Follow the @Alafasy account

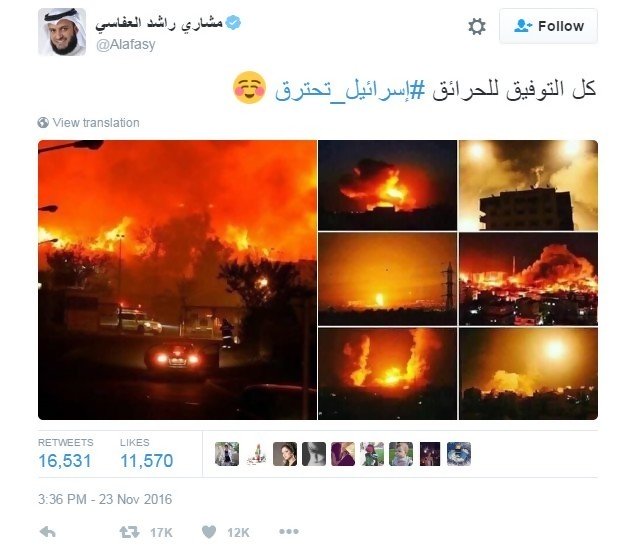coord(548,26)
